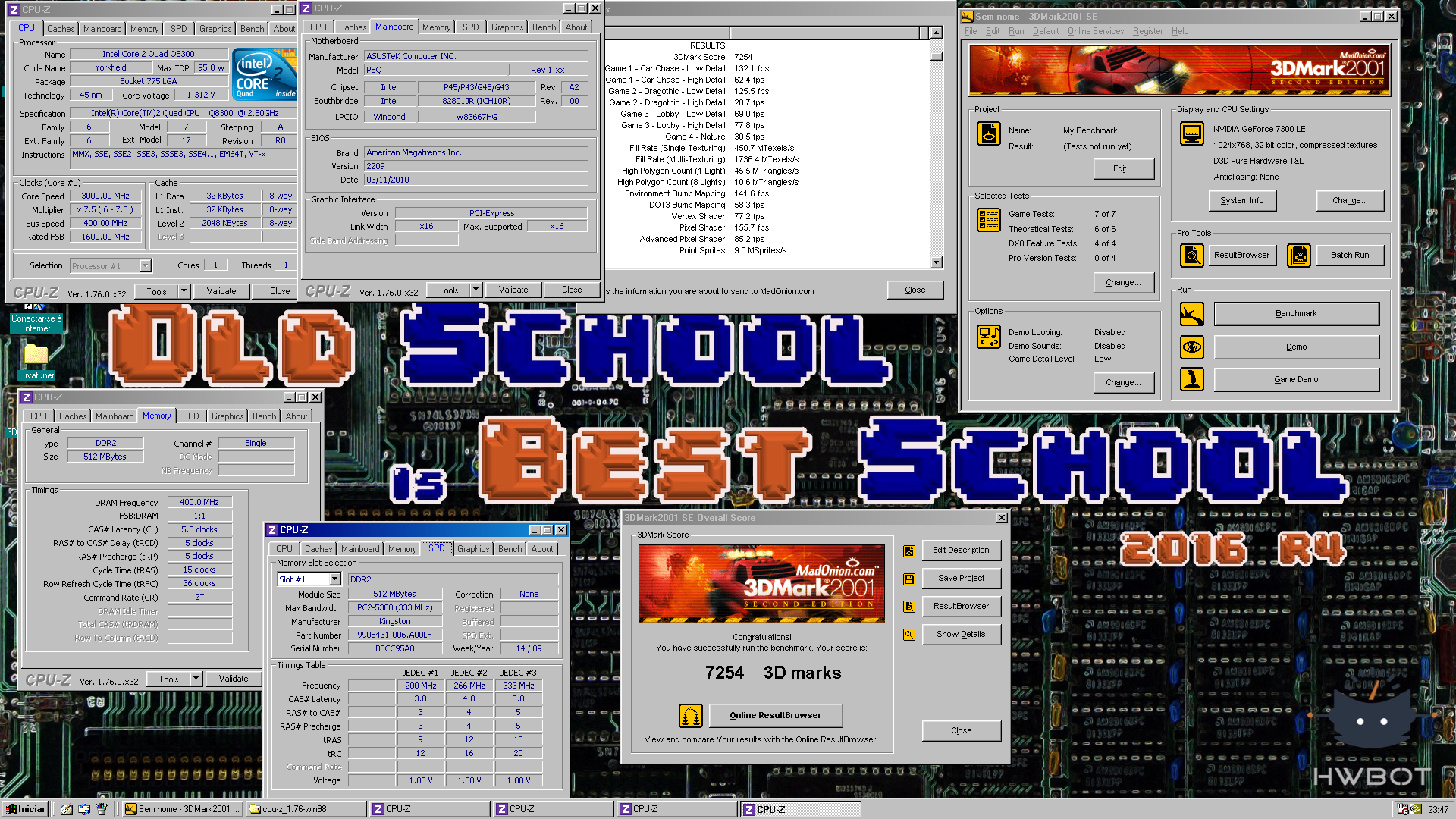This screenshot has width=1456, height=819.
Task: Click the first quick launch icon after Iniciar
Action: point(67,809)
